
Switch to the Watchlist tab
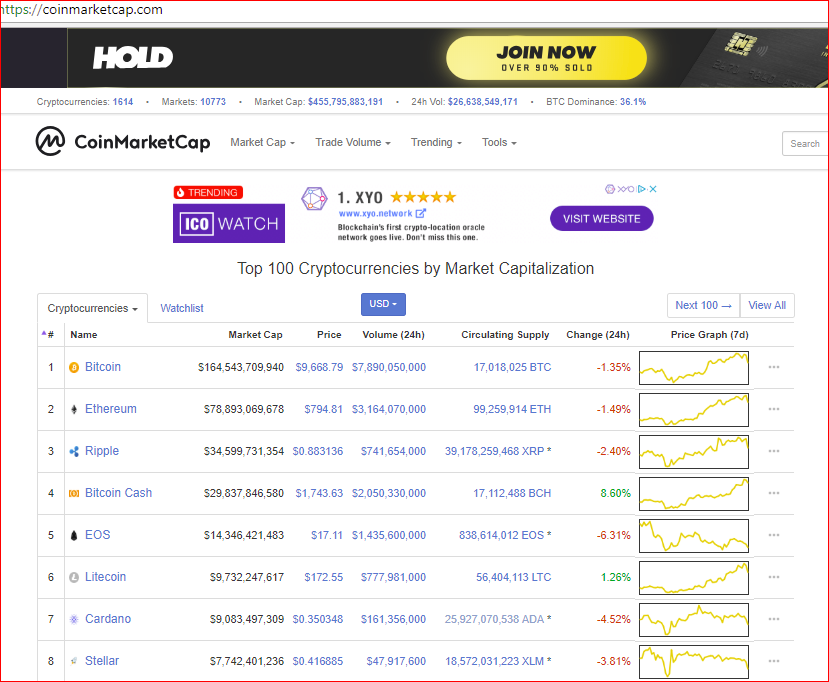pyautogui.click(x=182, y=308)
